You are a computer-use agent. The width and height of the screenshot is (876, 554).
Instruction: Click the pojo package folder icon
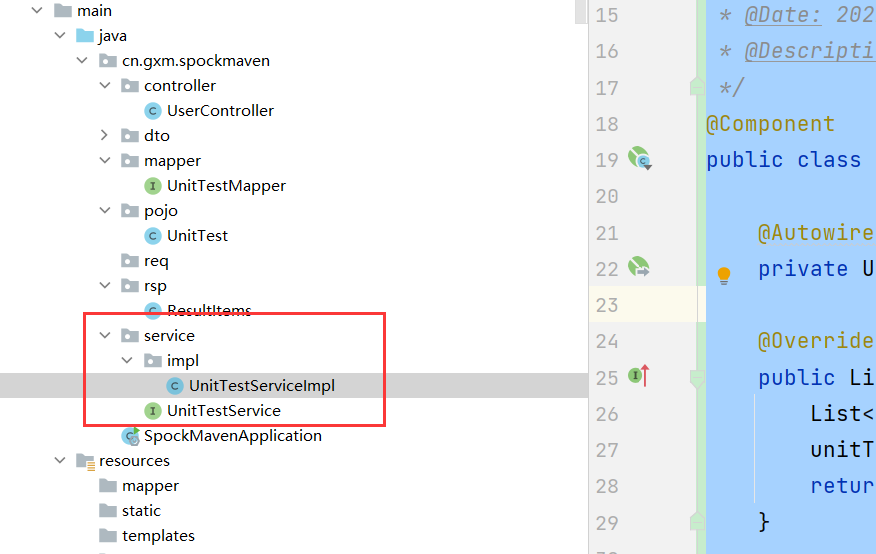tap(130, 211)
